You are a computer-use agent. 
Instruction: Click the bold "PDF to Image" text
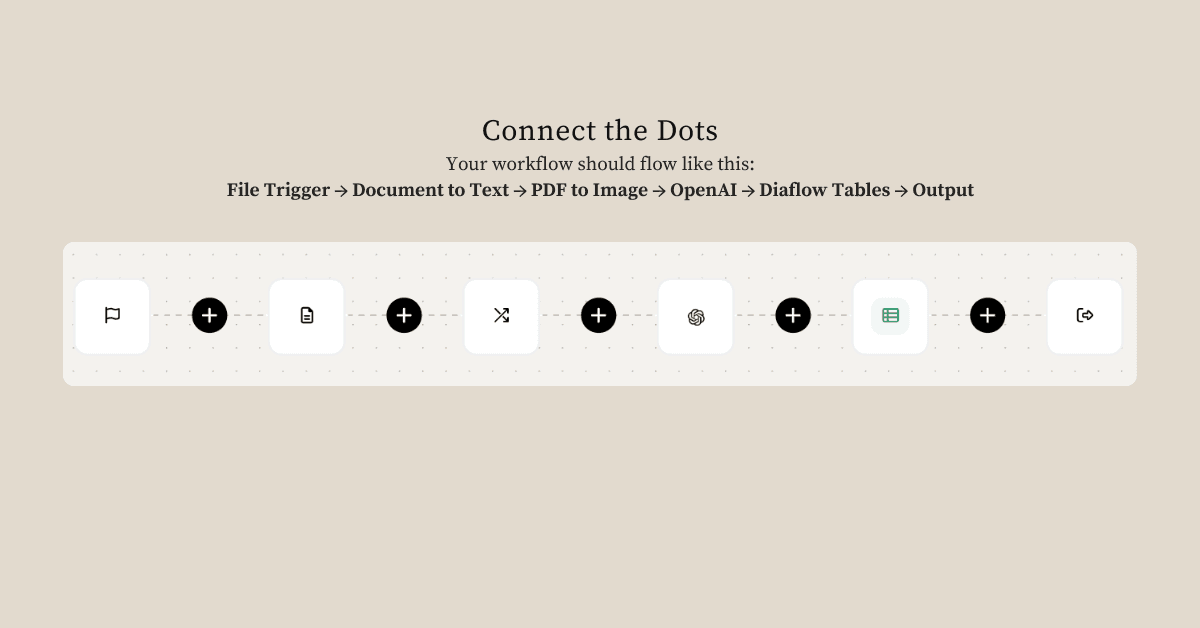[x=589, y=190]
